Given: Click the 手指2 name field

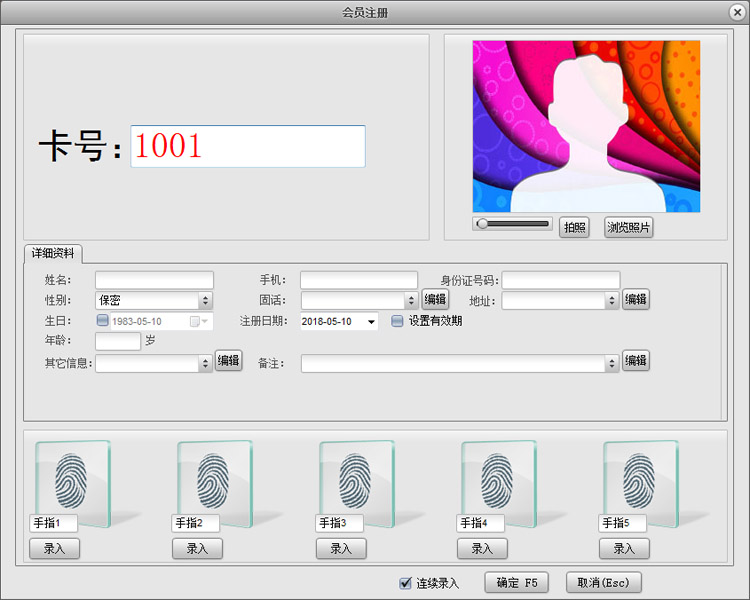Looking at the screenshot, I should 195,523.
